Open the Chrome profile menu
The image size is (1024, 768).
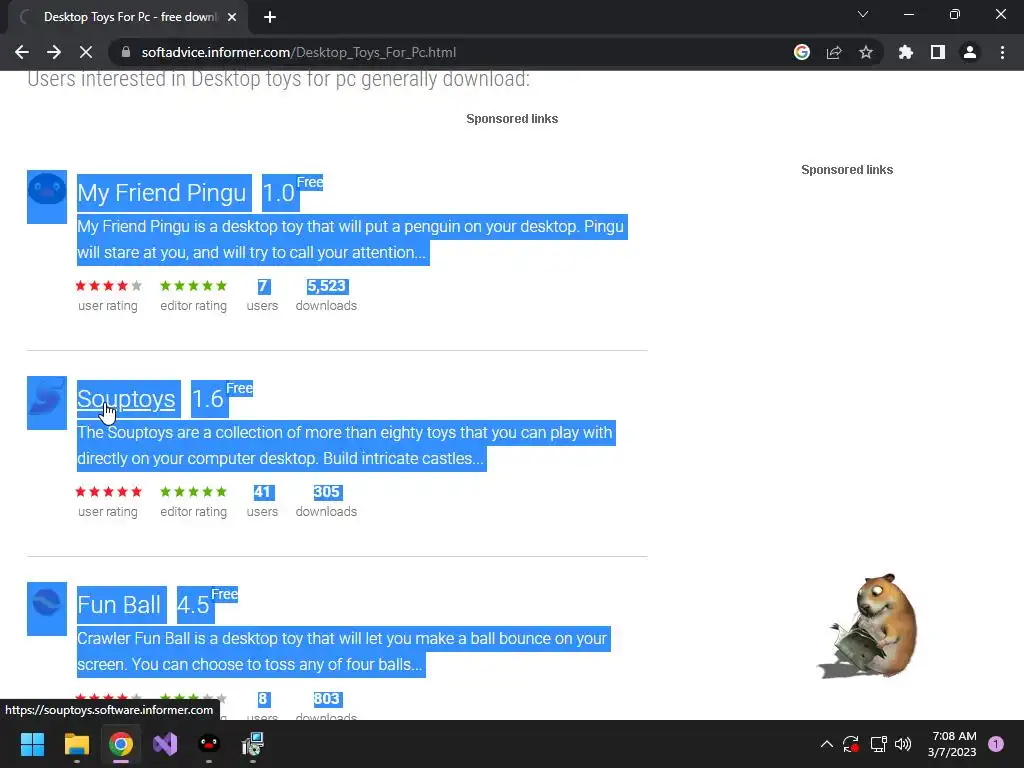pos(970,52)
